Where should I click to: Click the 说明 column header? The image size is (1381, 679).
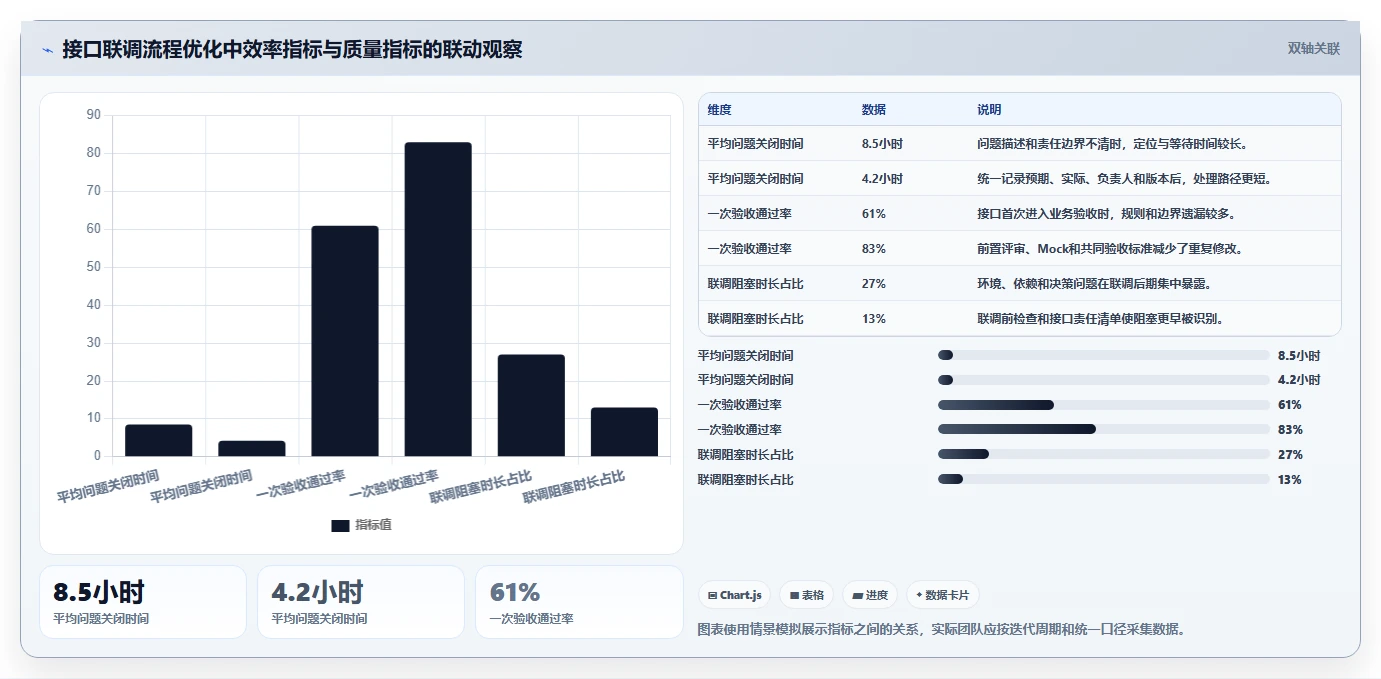tap(989, 110)
